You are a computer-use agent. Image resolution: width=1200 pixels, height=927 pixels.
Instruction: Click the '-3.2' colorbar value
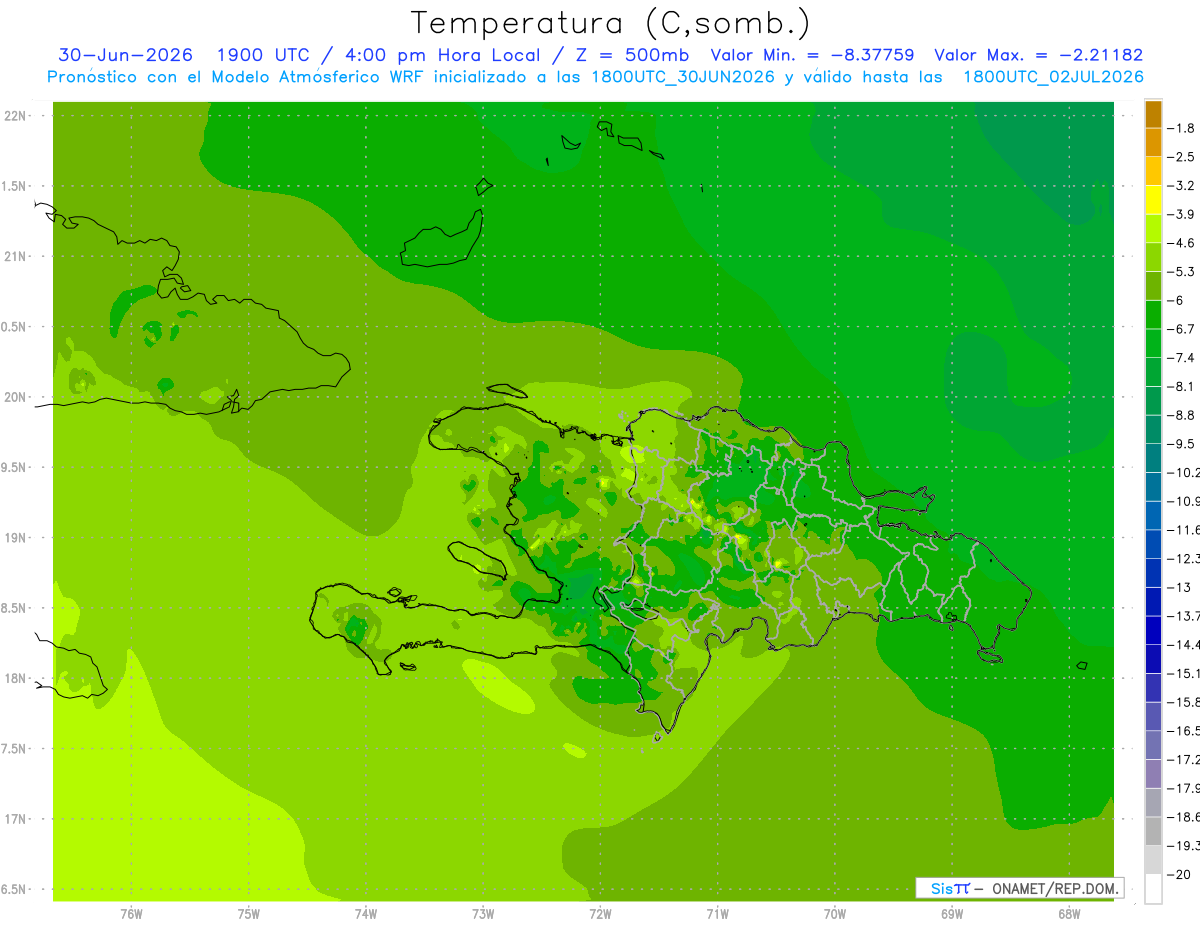coord(1181,185)
